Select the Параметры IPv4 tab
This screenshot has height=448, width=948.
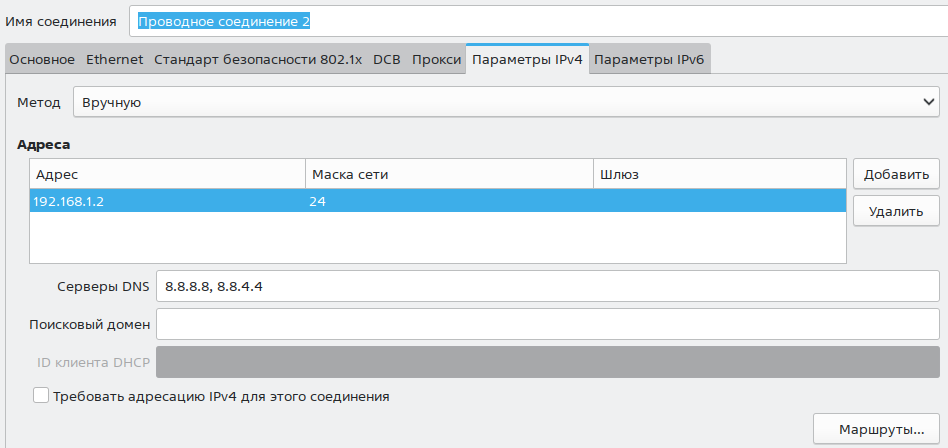[x=527, y=60]
